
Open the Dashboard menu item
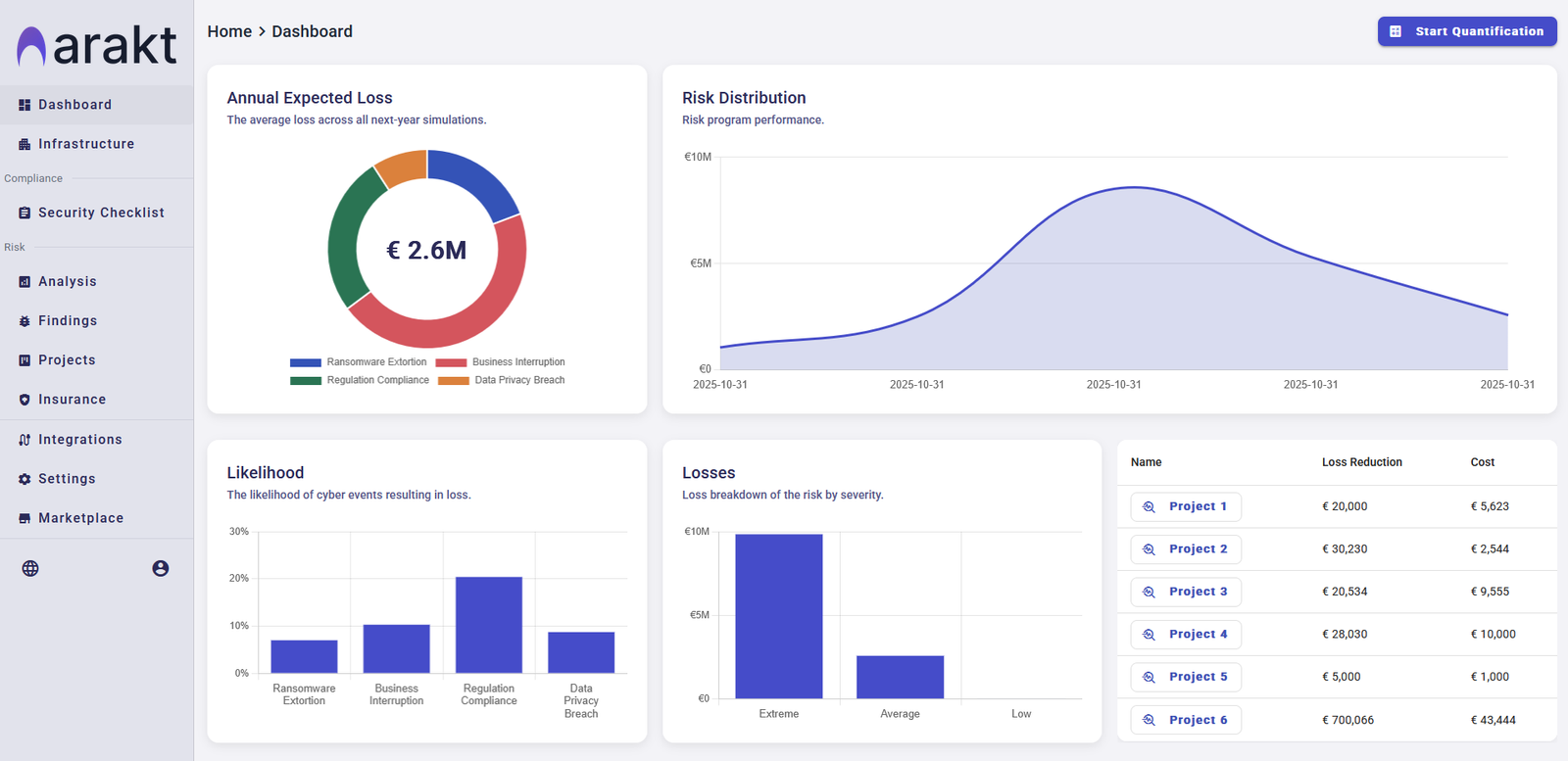click(x=74, y=105)
